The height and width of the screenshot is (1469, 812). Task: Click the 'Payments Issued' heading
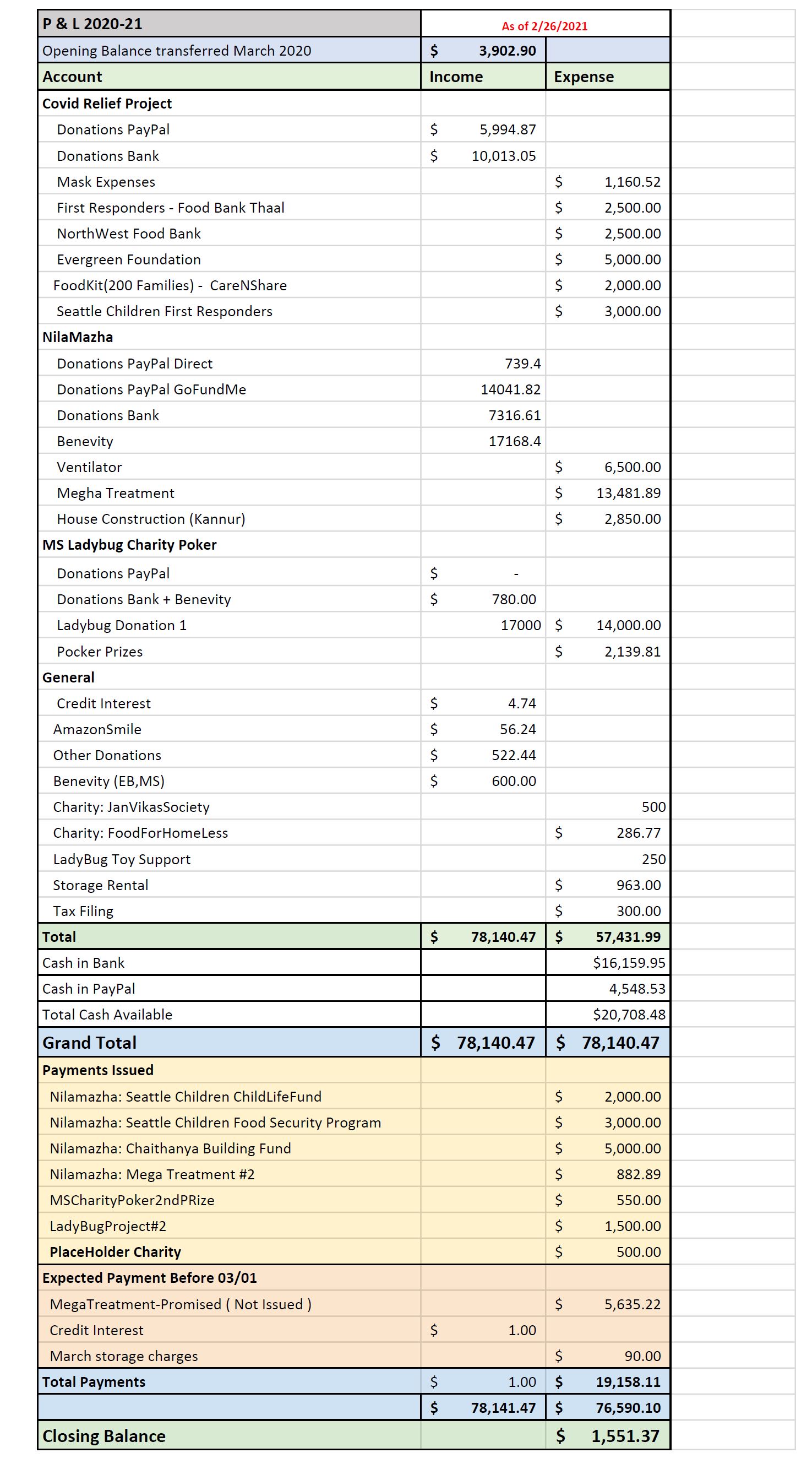point(229,1070)
